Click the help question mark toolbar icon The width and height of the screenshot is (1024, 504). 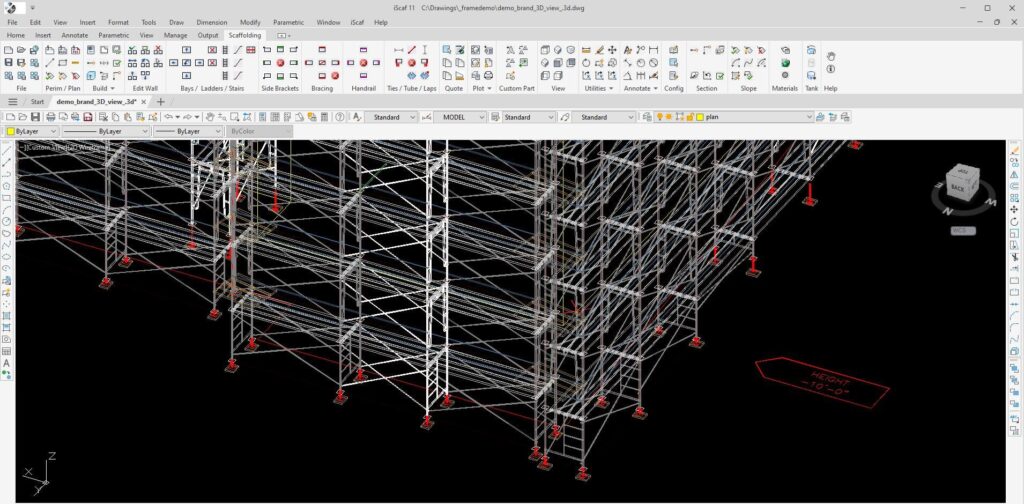341,117
